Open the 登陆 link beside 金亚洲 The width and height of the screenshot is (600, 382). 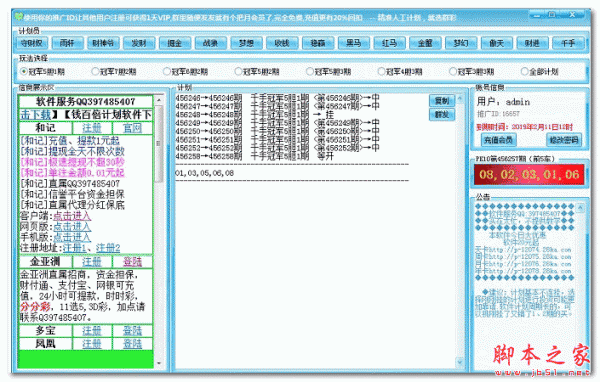(x=132, y=262)
